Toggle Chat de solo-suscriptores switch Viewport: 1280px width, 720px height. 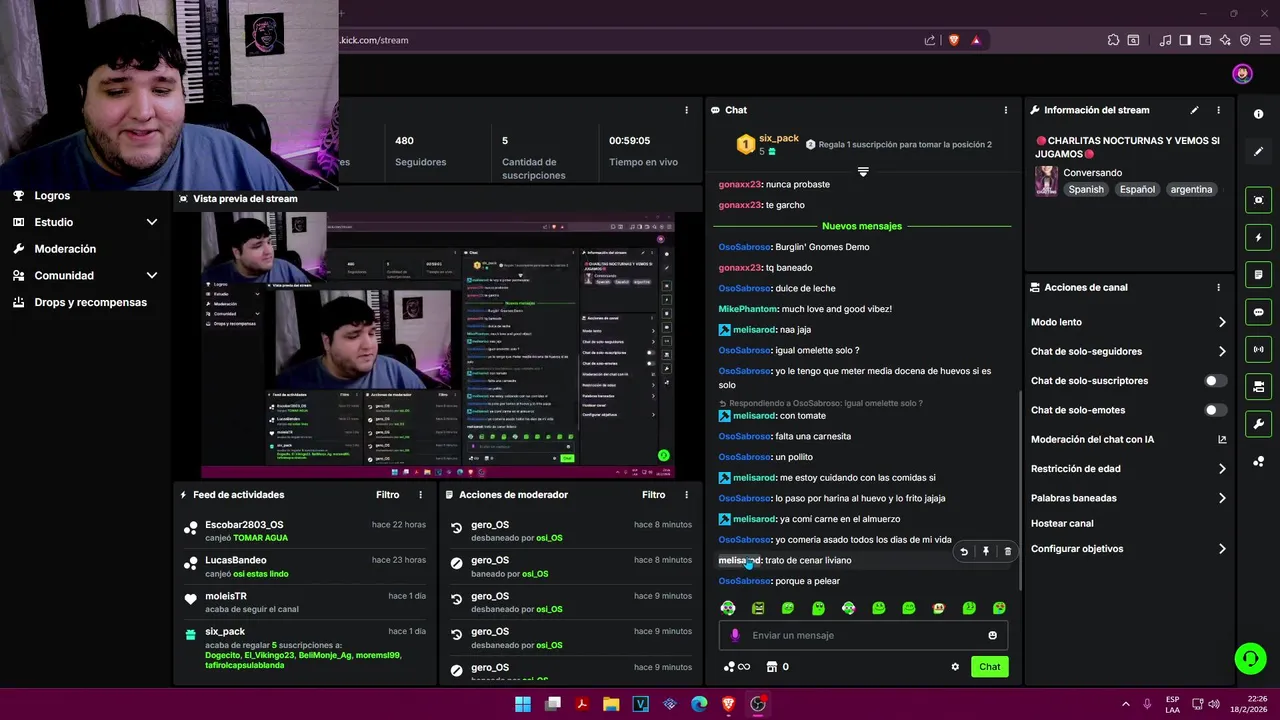tap(1215, 381)
